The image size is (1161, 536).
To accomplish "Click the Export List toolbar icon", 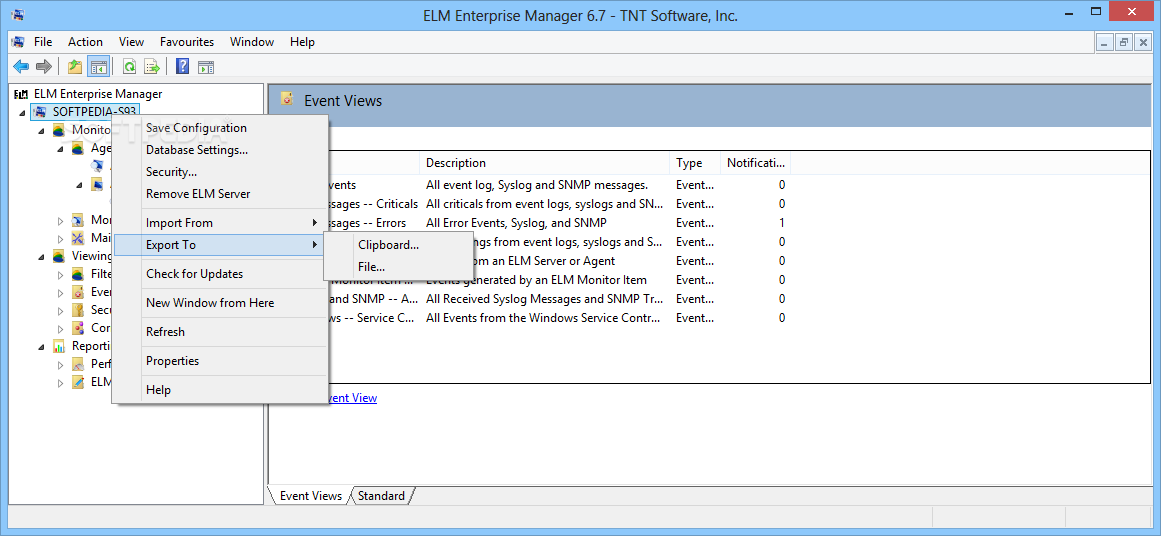I will pyautogui.click(x=152, y=67).
